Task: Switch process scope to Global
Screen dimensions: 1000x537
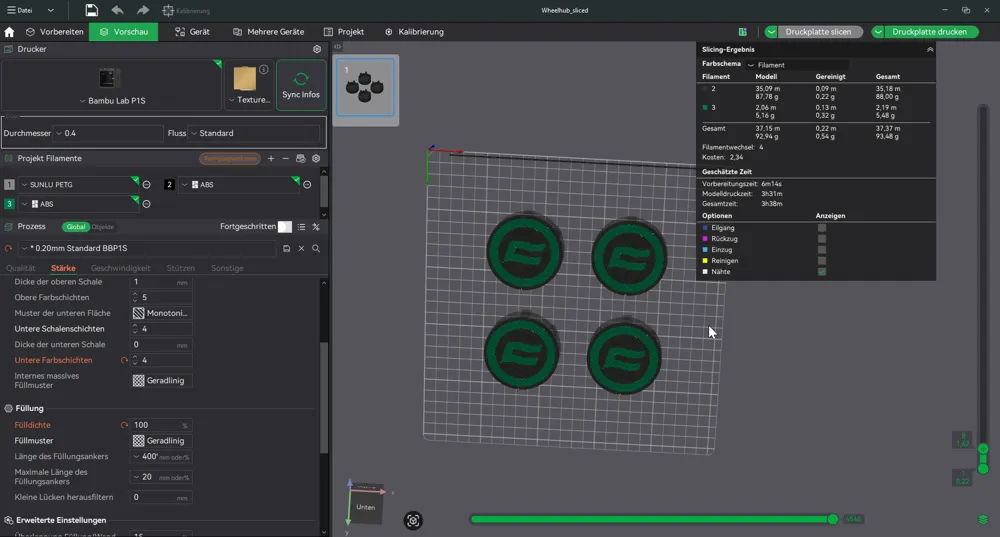Action: point(76,227)
